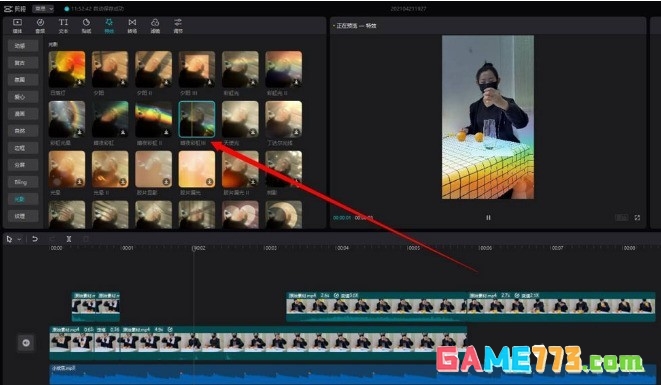Choose the timeline selection pointer tool
Image resolution: width=661 pixels, height=385 pixels.
click(9, 239)
